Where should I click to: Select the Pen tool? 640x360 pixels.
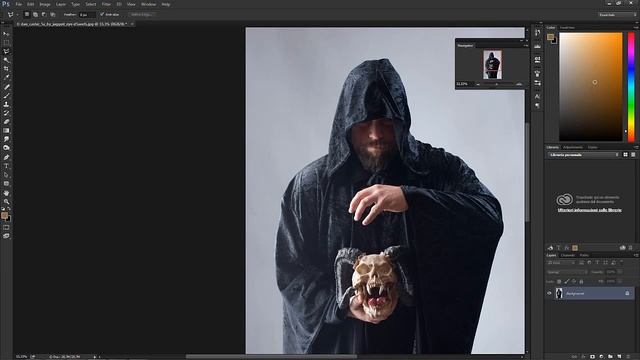[x=6, y=157]
